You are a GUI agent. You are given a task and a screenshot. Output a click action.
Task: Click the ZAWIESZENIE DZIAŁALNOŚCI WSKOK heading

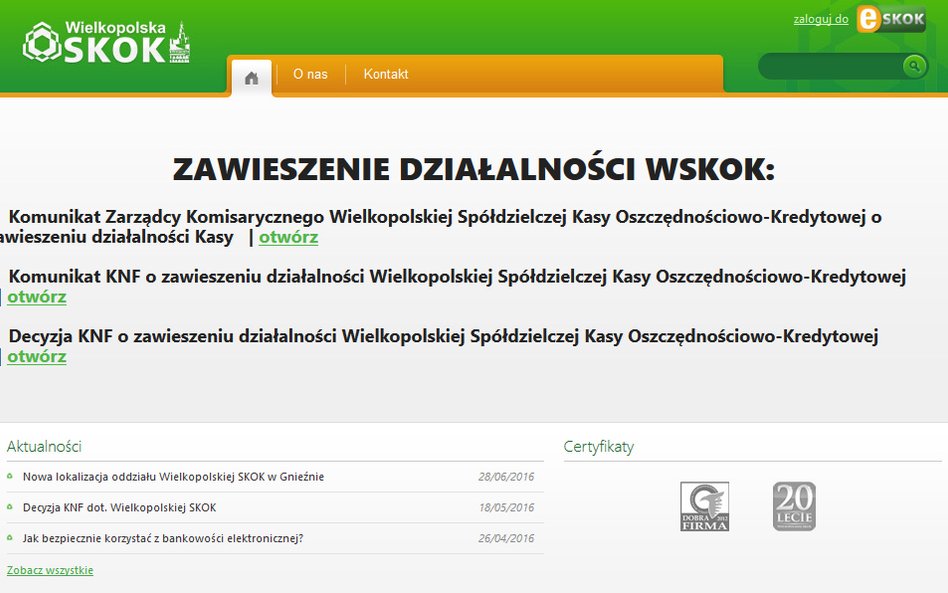[473, 169]
